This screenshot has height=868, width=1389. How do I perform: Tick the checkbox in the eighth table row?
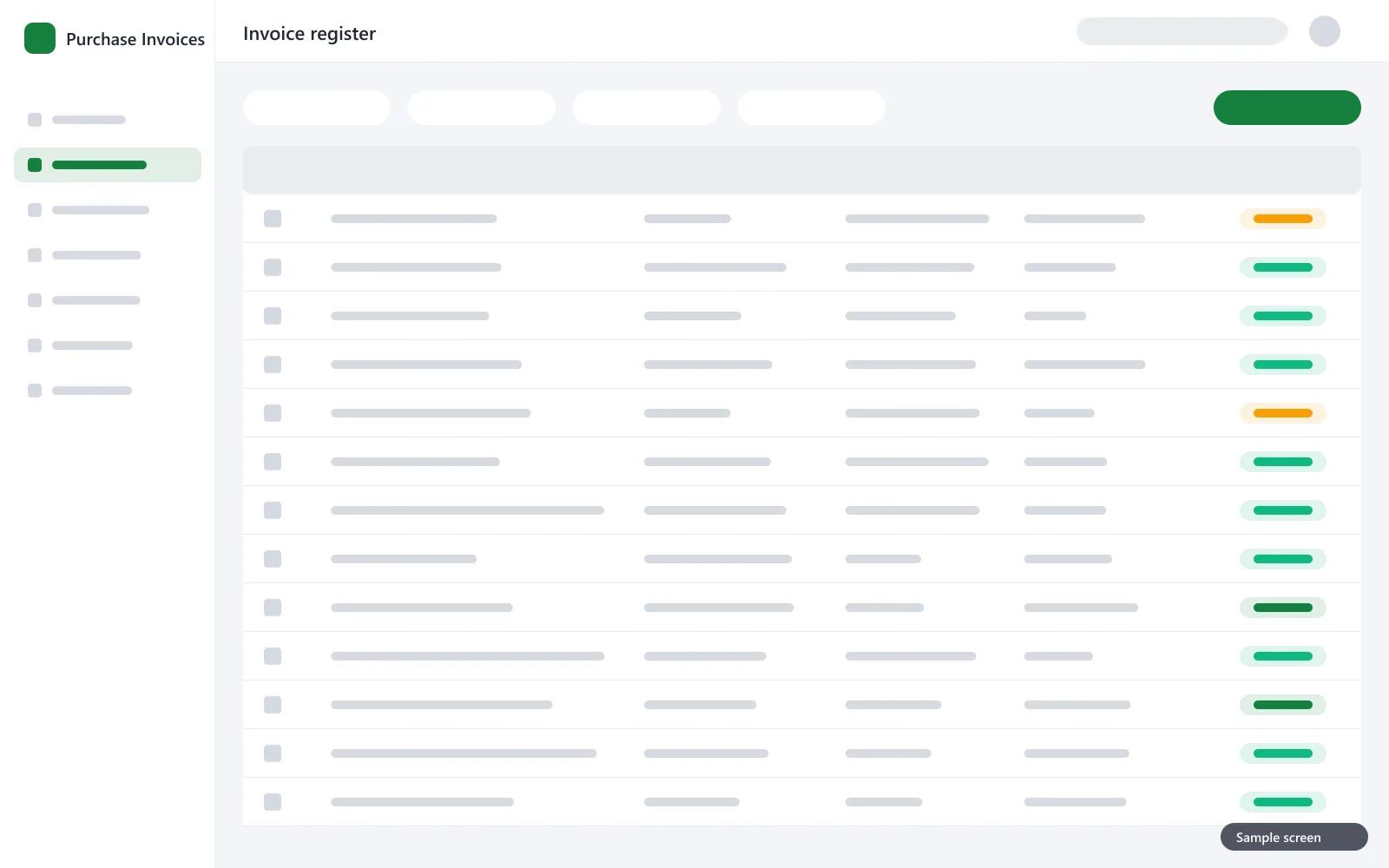(273, 559)
